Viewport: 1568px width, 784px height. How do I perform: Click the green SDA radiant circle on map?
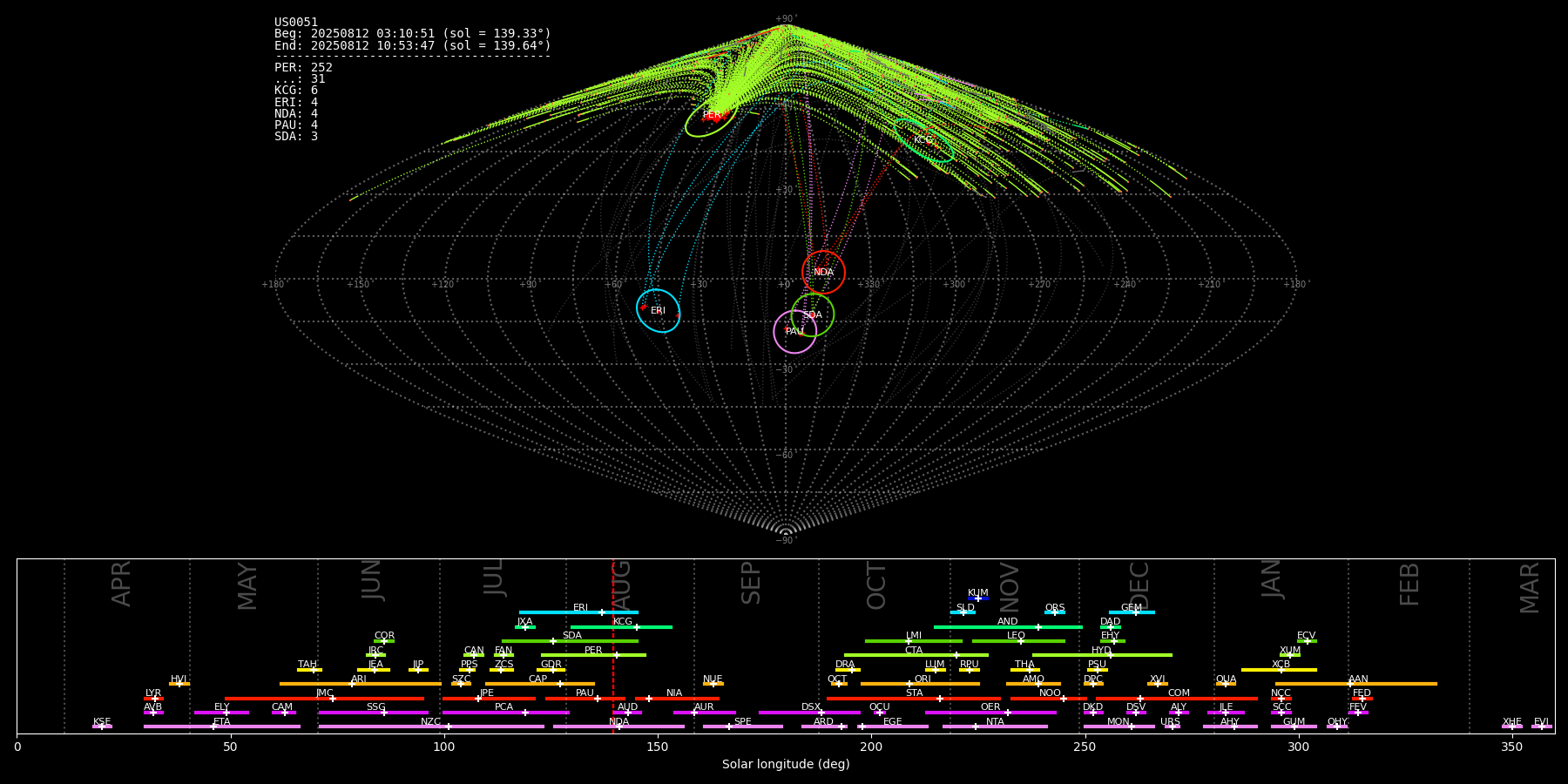pos(812,314)
